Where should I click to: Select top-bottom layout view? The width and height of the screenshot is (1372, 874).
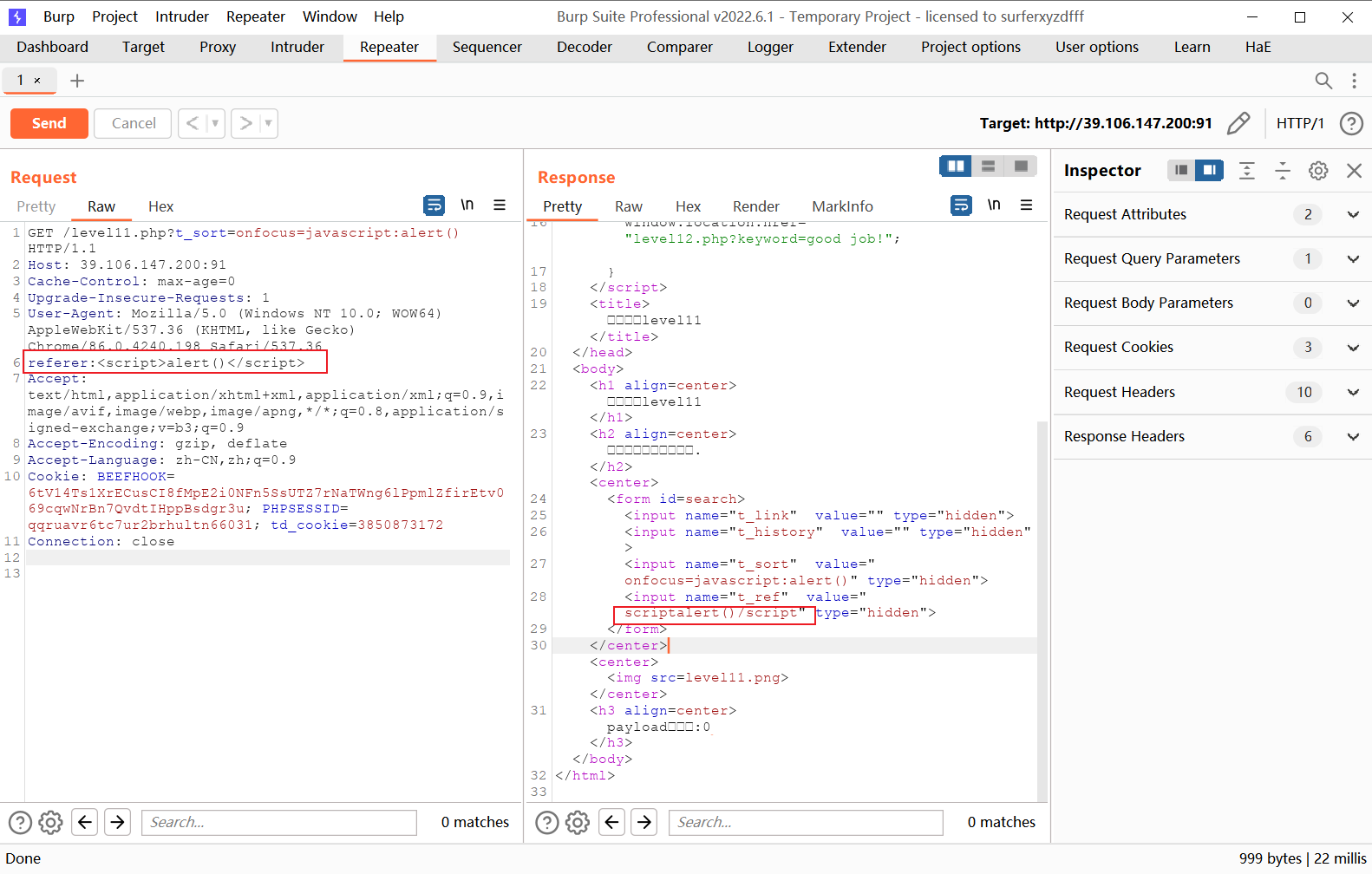[x=988, y=166]
